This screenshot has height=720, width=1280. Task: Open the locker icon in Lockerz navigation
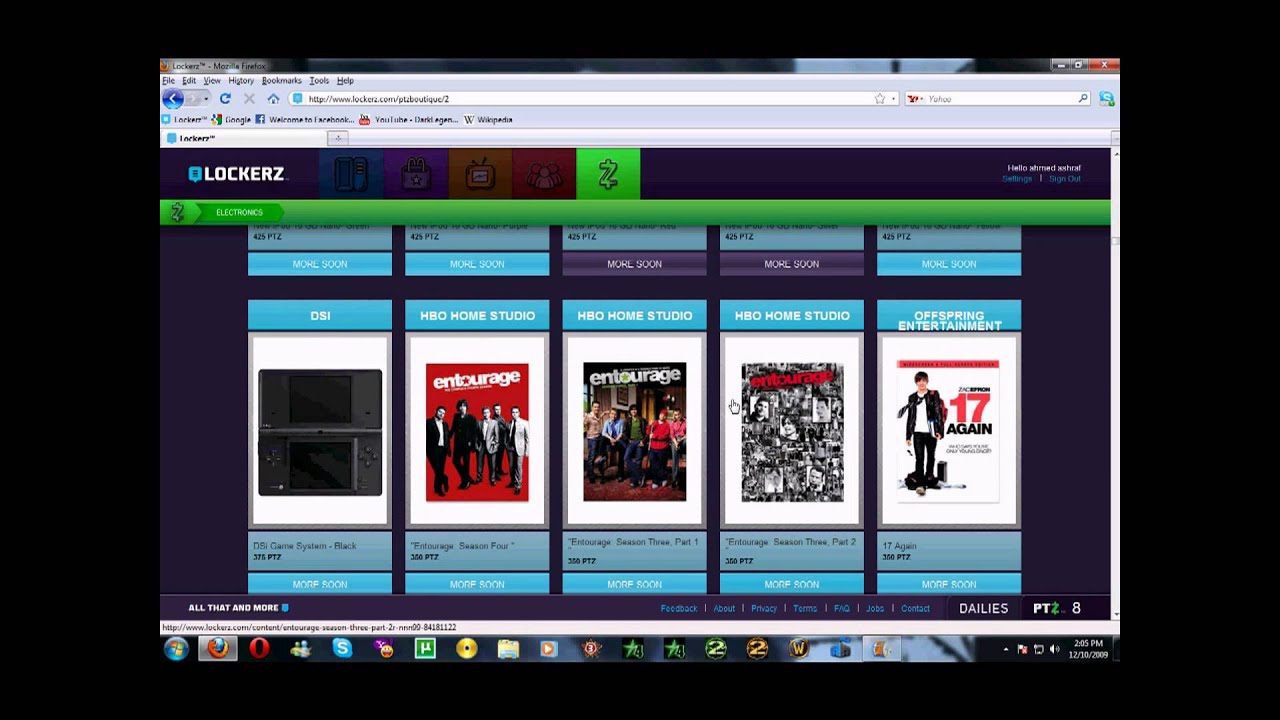pos(351,174)
